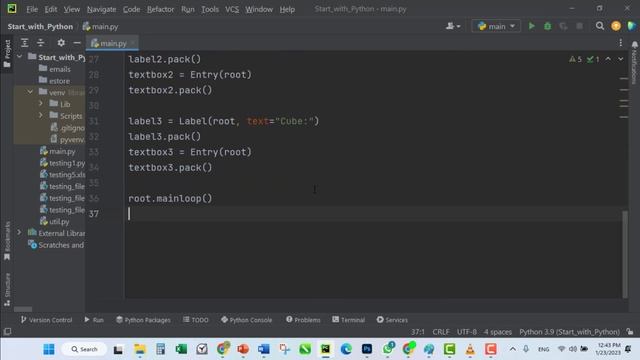Show warnings count in inspections widget
Viewport: 640px width, 360px height.
[576, 60]
